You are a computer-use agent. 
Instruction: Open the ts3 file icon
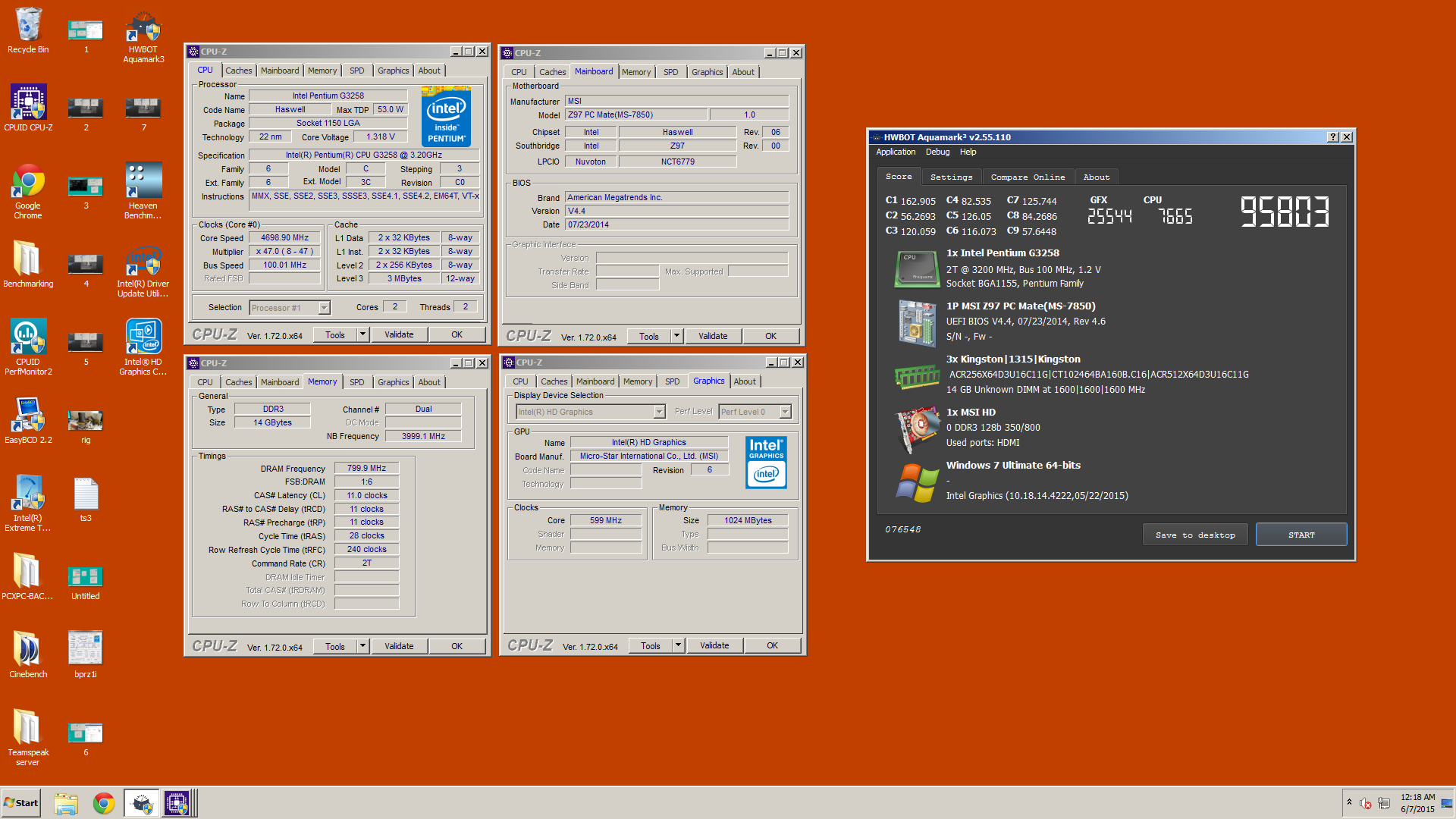[x=86, y=499]
